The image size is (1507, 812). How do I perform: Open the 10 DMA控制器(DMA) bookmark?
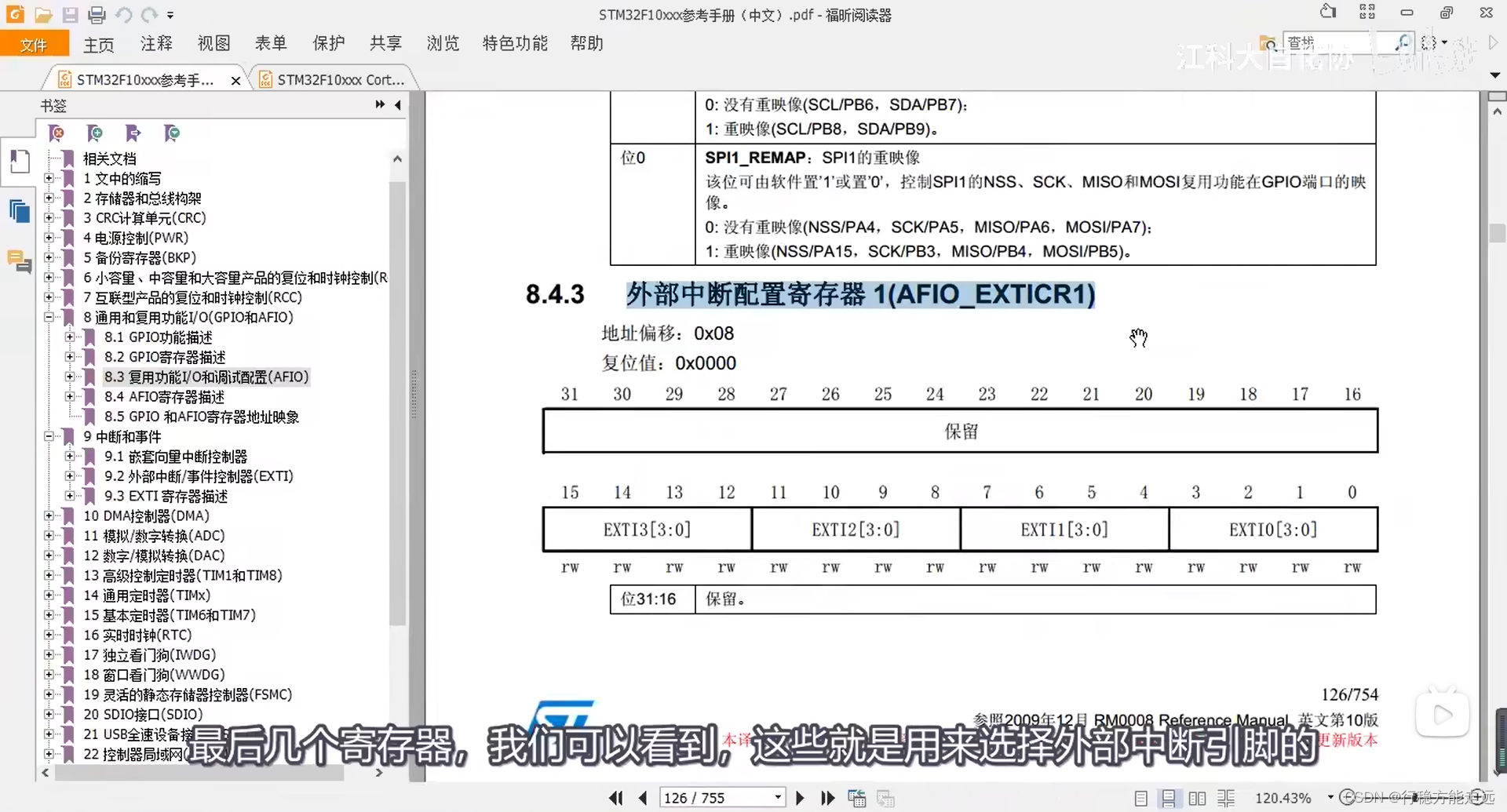point(146,516)
